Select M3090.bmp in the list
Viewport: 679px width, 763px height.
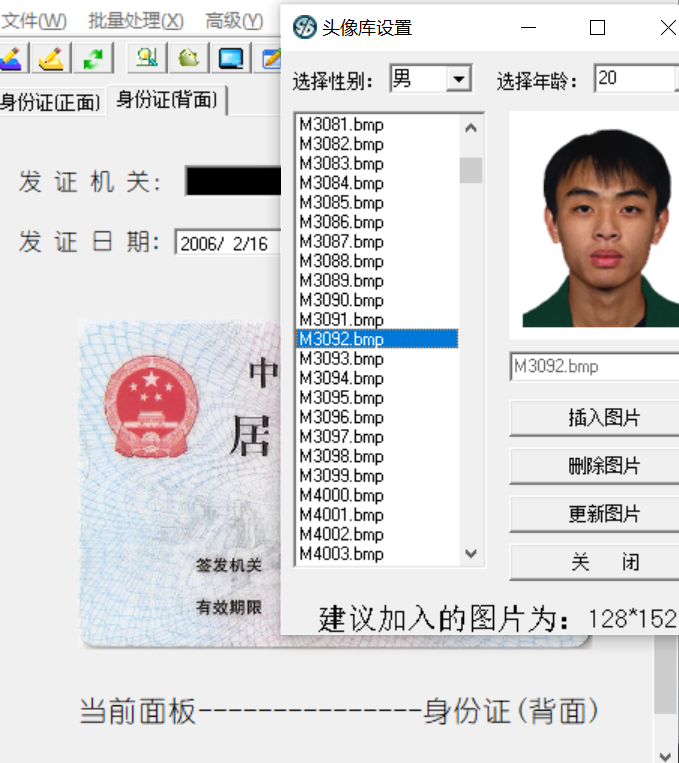(x=377, y=300)
